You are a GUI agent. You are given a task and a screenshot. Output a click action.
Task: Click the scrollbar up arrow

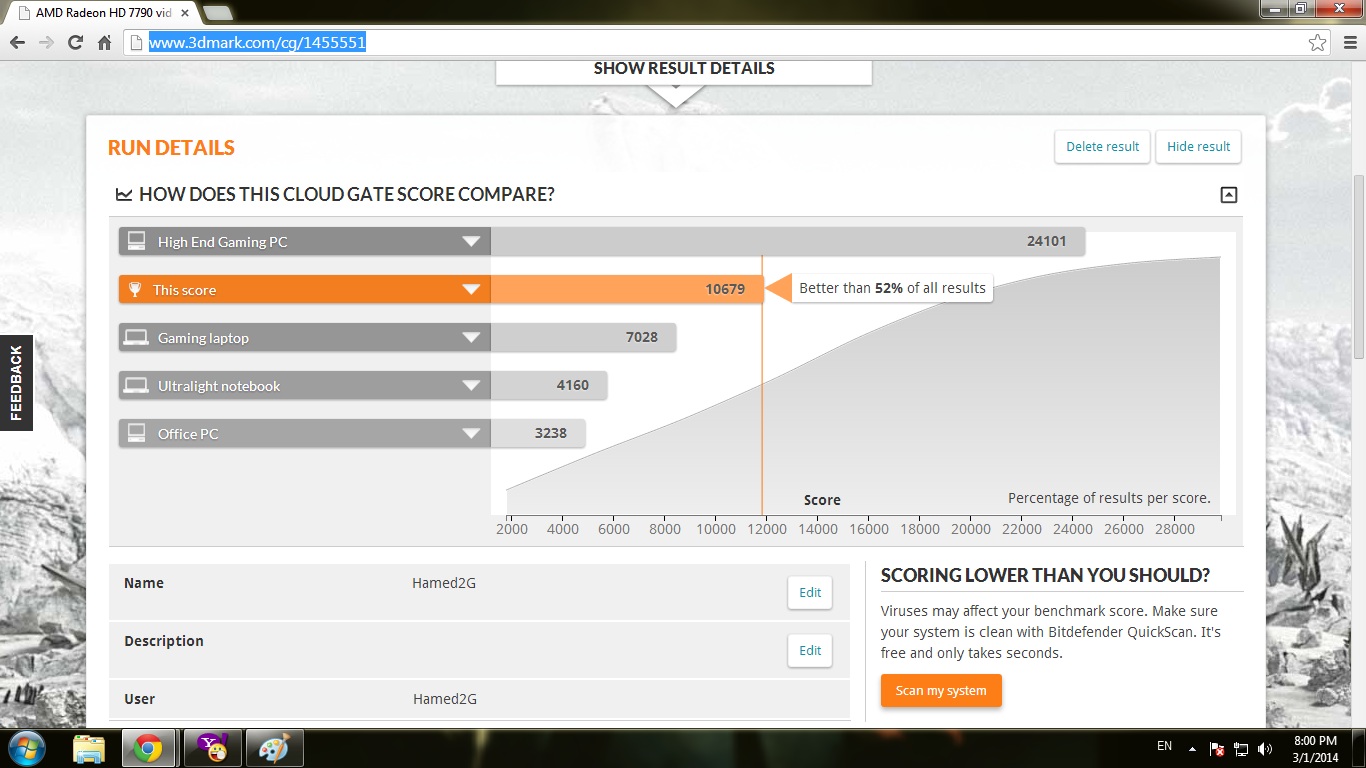pyautogui.click(x=1358, y=69)
